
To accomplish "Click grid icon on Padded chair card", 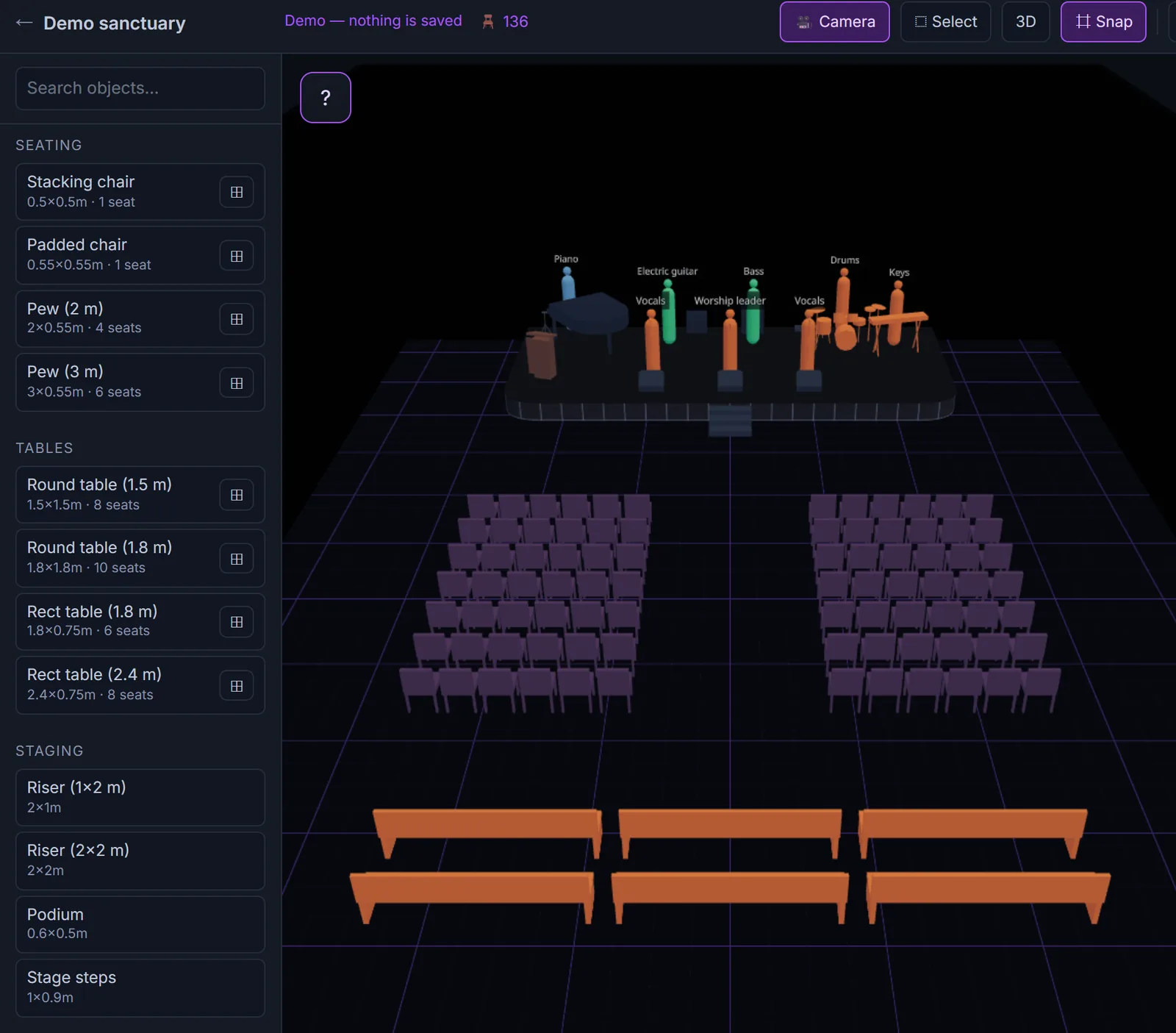I will pyautogui.click(x=237, y=256).
